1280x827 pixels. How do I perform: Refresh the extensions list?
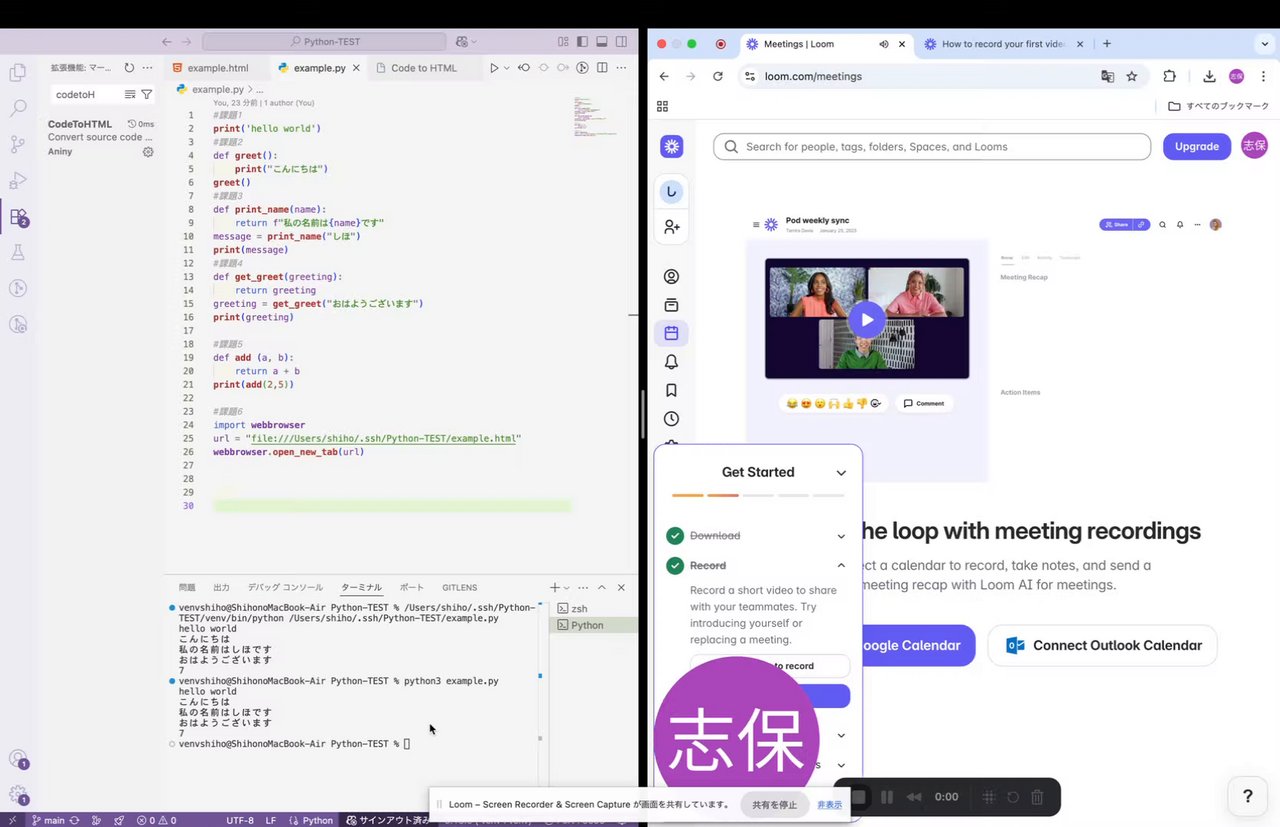pos(129,68)
